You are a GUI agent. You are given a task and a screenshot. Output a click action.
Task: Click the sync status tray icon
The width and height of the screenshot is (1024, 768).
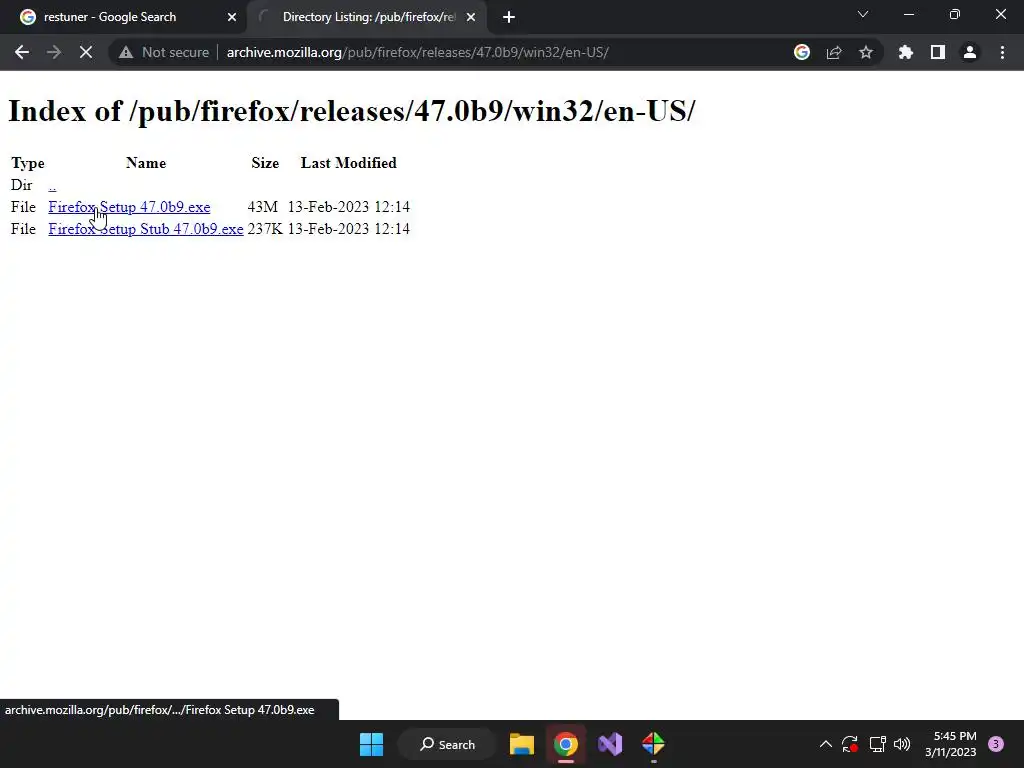tap(850, 744)
